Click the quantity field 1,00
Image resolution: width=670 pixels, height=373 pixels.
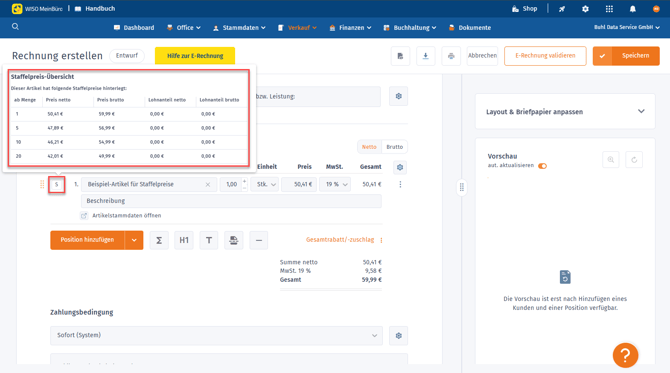click(x=231, y=185)
